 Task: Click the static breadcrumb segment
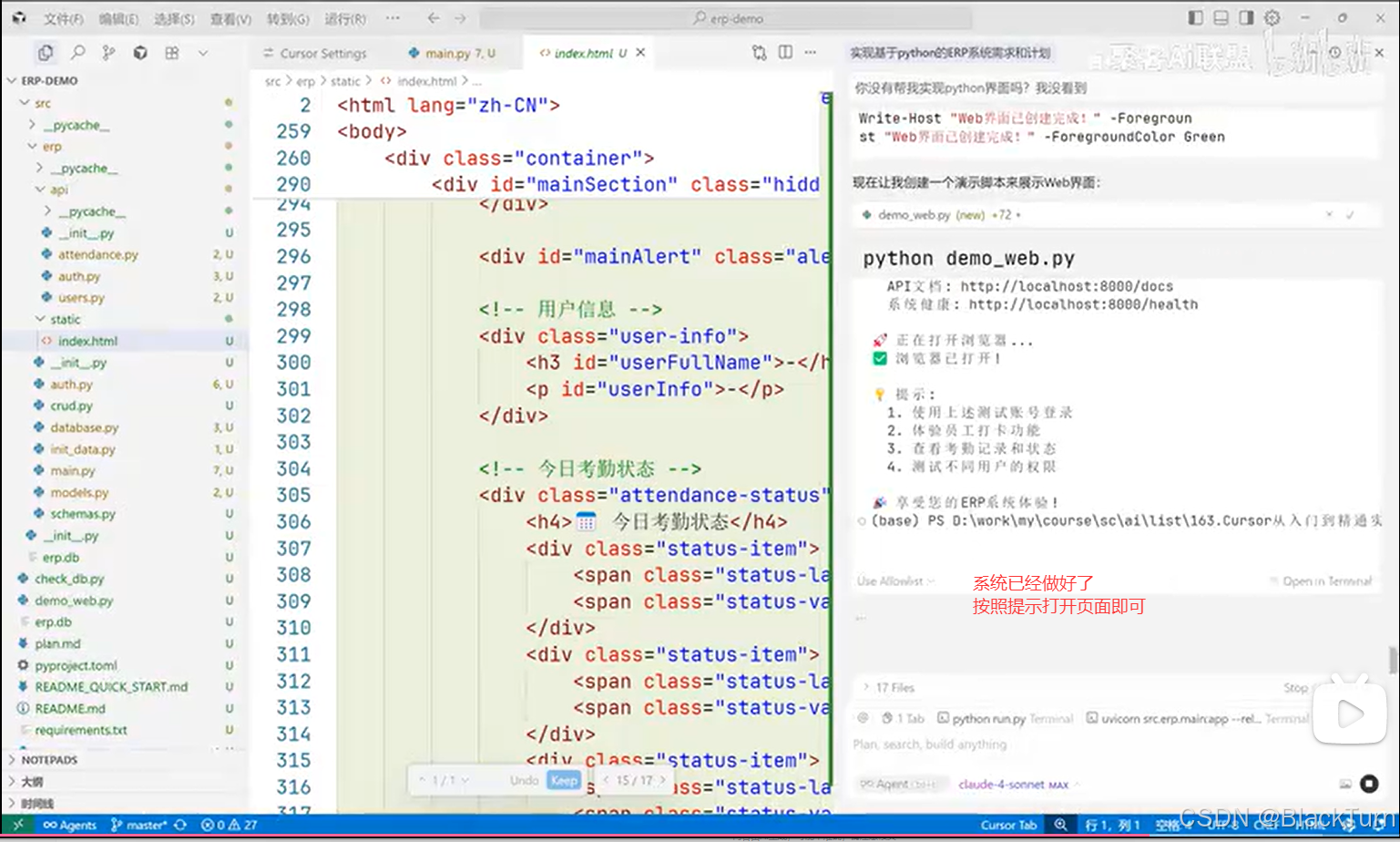(x=345, y=81)
